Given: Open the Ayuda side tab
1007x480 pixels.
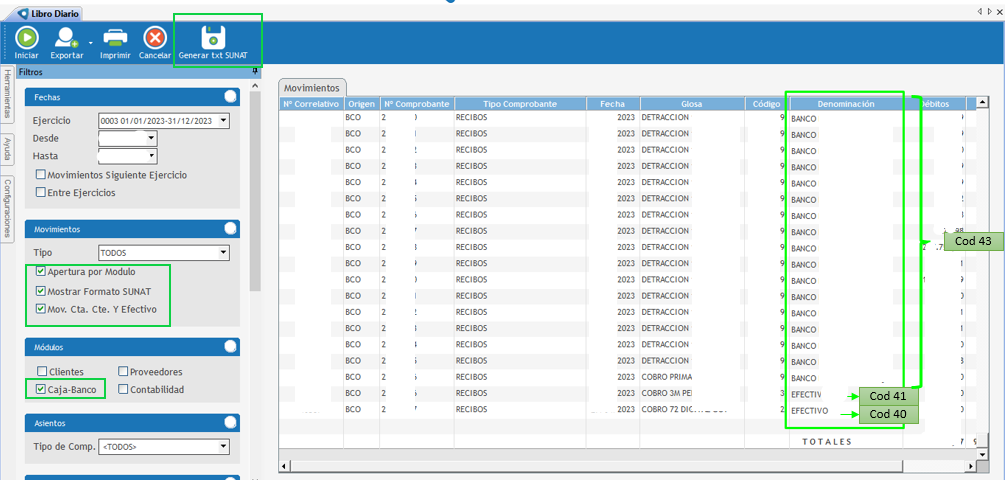Looking at the screenshot, I should click(7, 149).
